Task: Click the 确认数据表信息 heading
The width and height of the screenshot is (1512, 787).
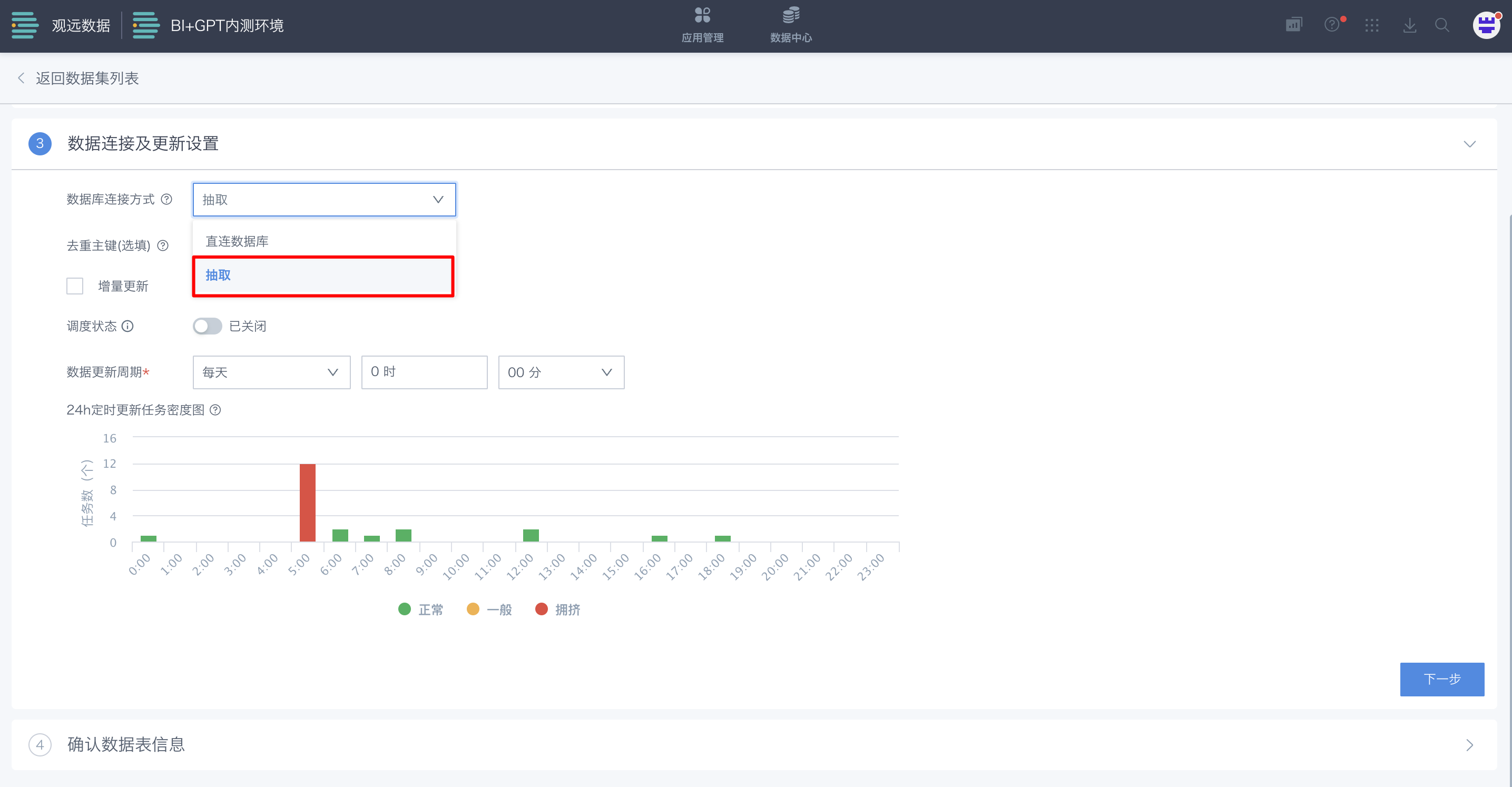Action: (x=126, y=744)
